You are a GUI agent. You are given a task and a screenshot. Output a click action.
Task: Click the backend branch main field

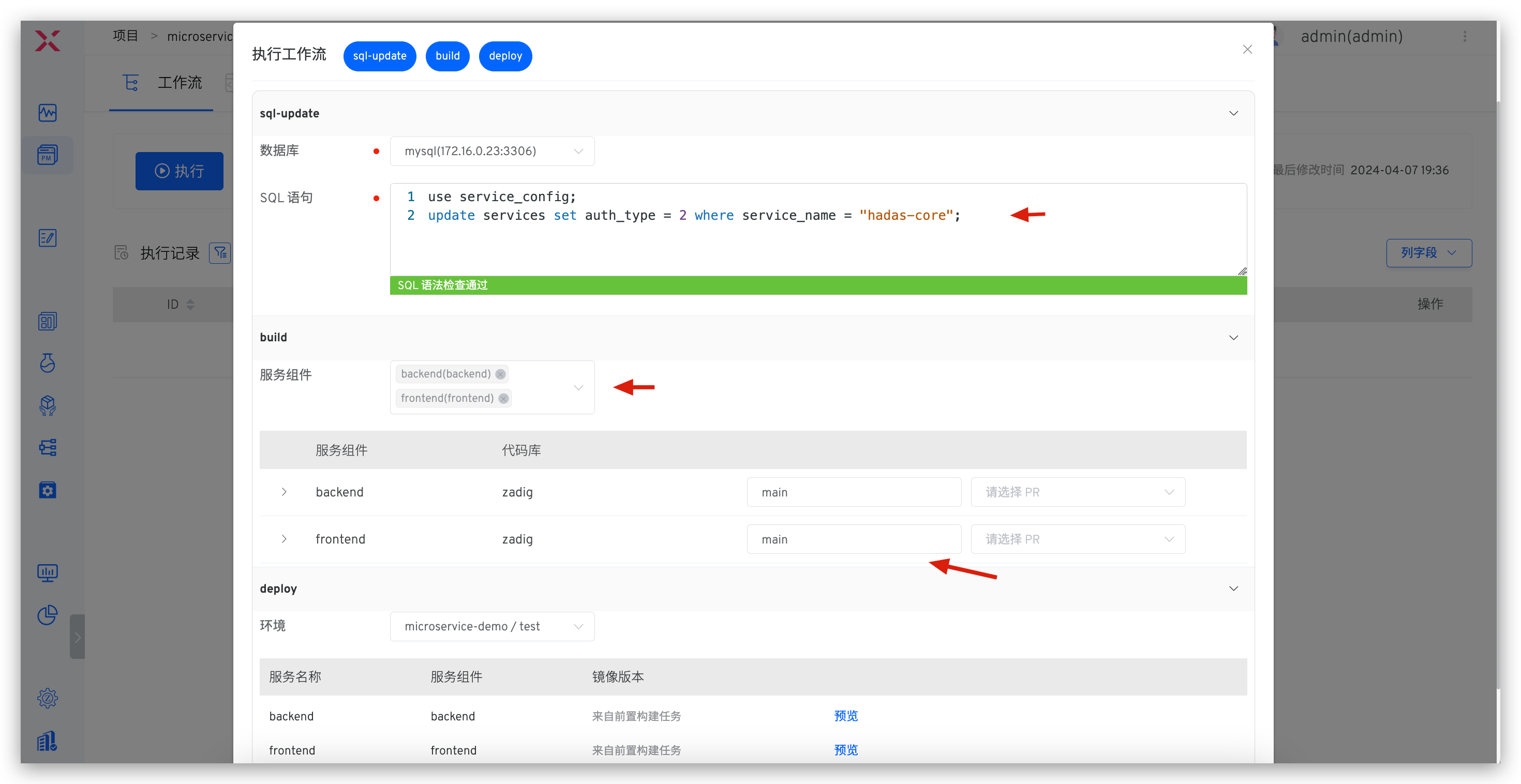click(854, 492)
